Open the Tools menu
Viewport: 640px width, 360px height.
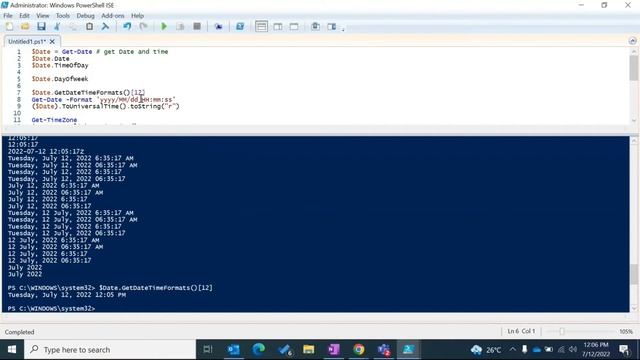pos(62,16)
